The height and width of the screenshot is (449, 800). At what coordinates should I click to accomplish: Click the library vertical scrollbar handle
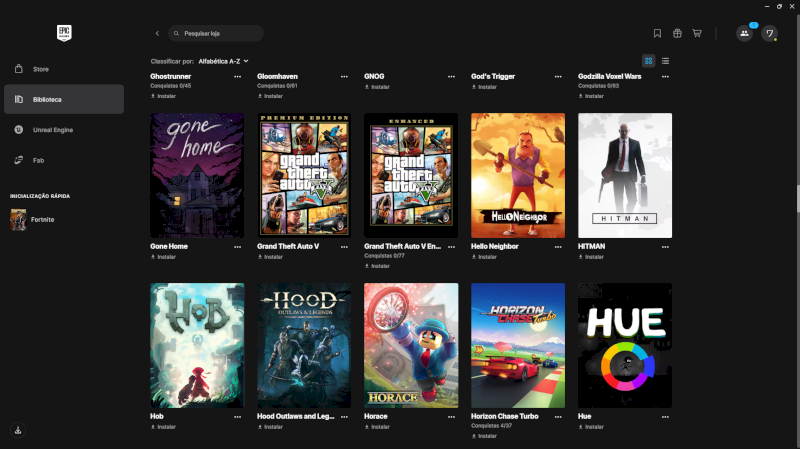pyautogui.click(x=798, y=198)
